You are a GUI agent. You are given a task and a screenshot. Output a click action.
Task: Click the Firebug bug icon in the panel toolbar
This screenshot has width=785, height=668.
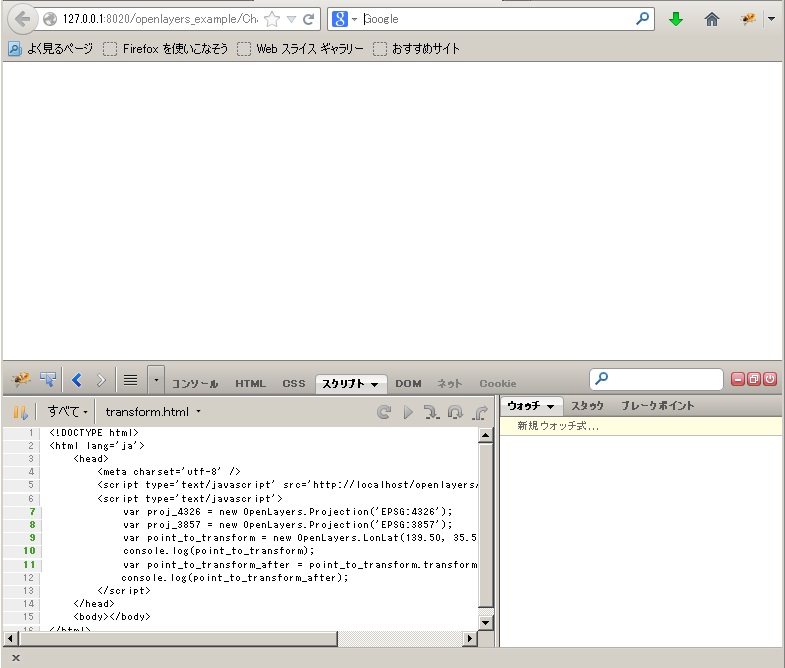[21, 380]
